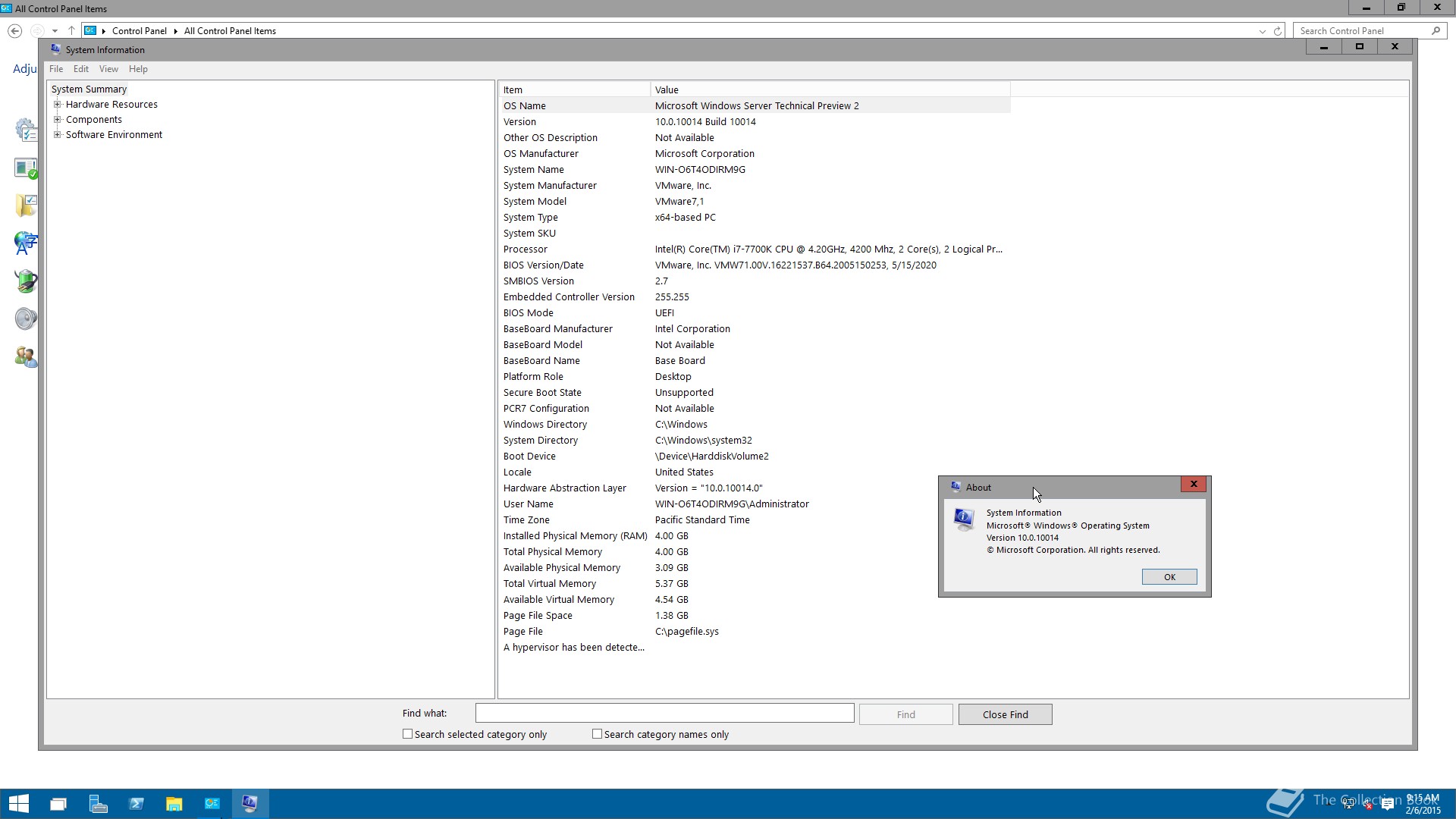Open Language icon in Control Panel
The height and width of the screenshot is (819, 1456).
(x=26, y=243)
